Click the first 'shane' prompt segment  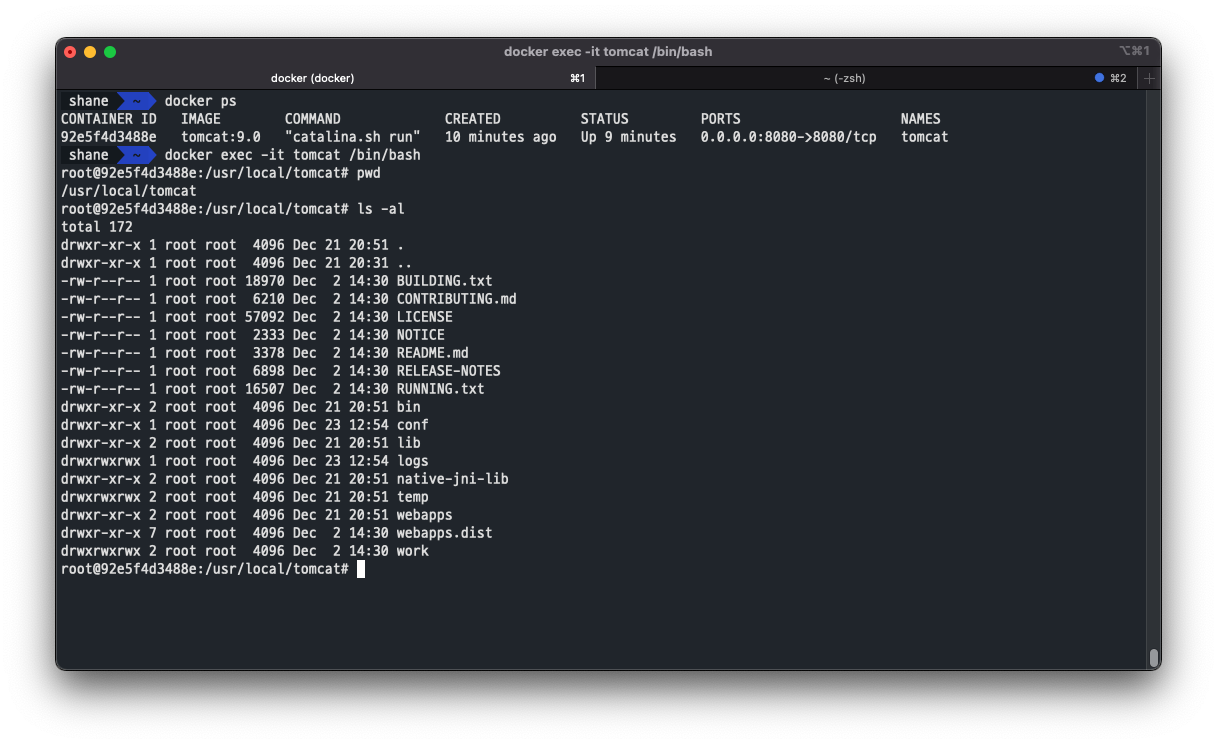coord(88,101)
